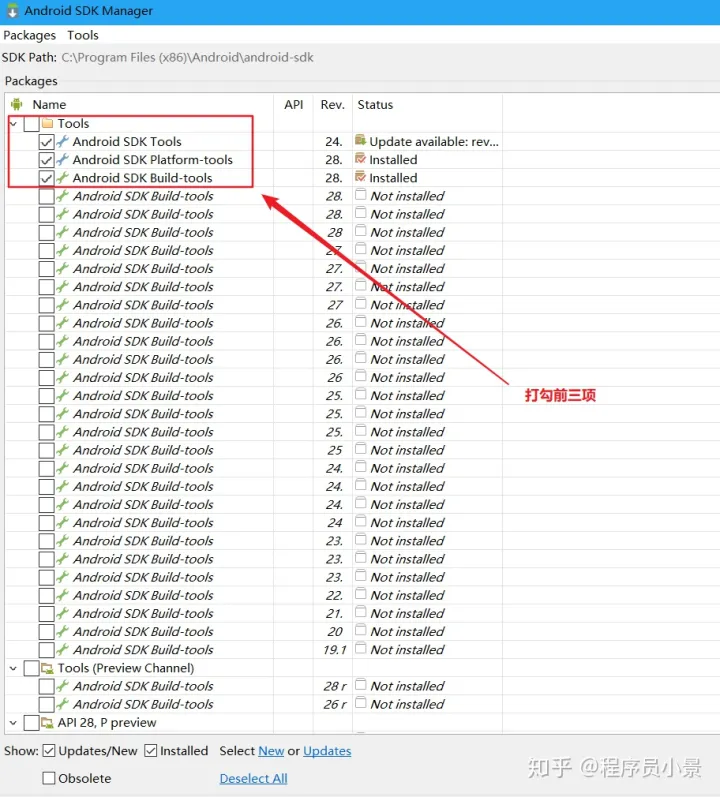The width and height of the screenshot is (720, 797).
Task: Click the Not installed icon for rev 19.1
Action: point(361,648)
